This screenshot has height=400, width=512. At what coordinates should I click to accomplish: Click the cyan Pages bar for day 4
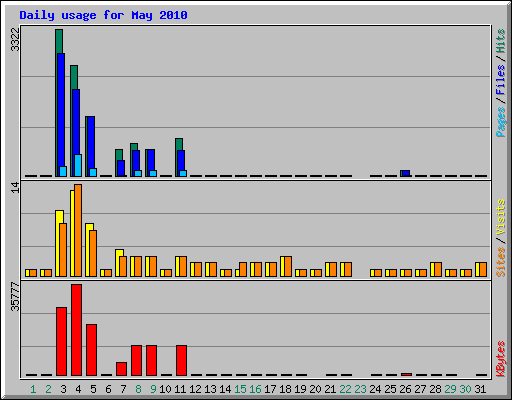[x=78, y=165]
